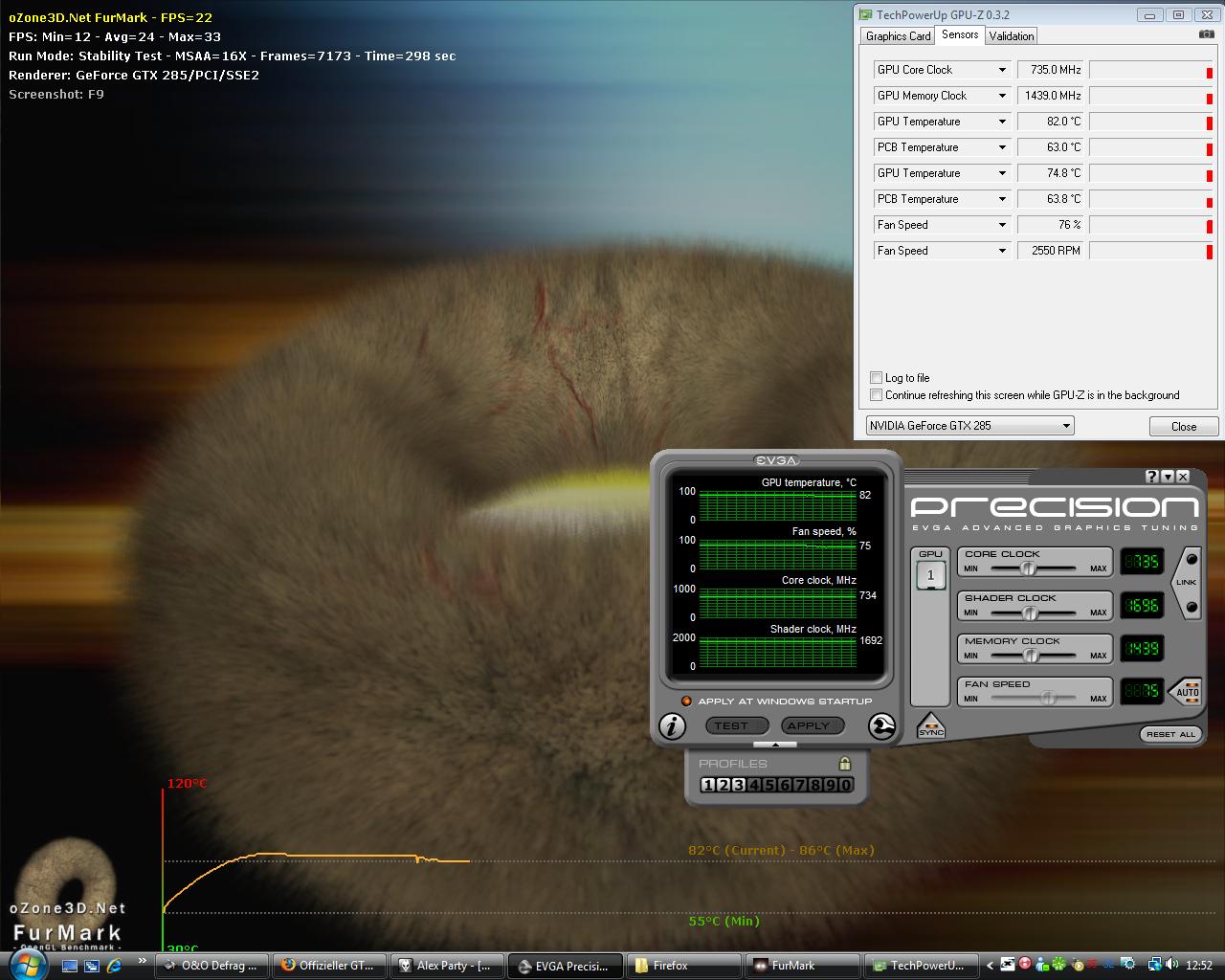Screen dimensions: 1225x980
Task: Open the NVIDIA GeForce GTX 285 selector
Action: click(969, 426)
